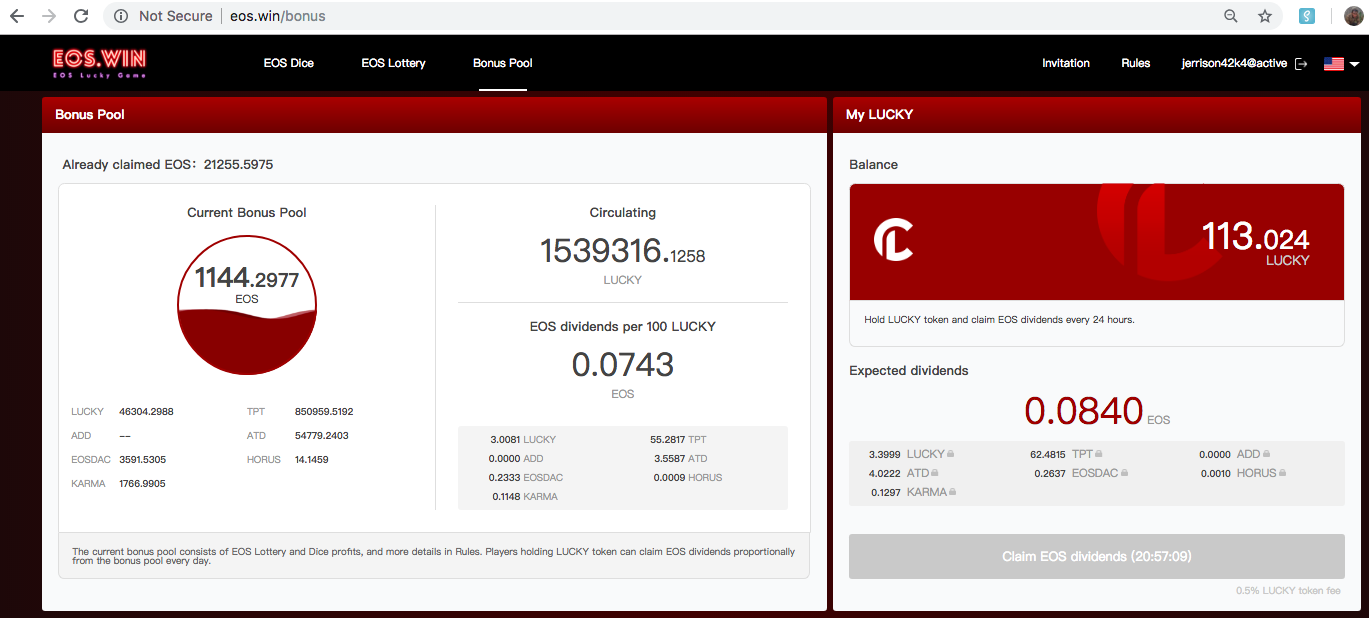
Task: Click HORUS pool value 14.1459
Action: 311,459
